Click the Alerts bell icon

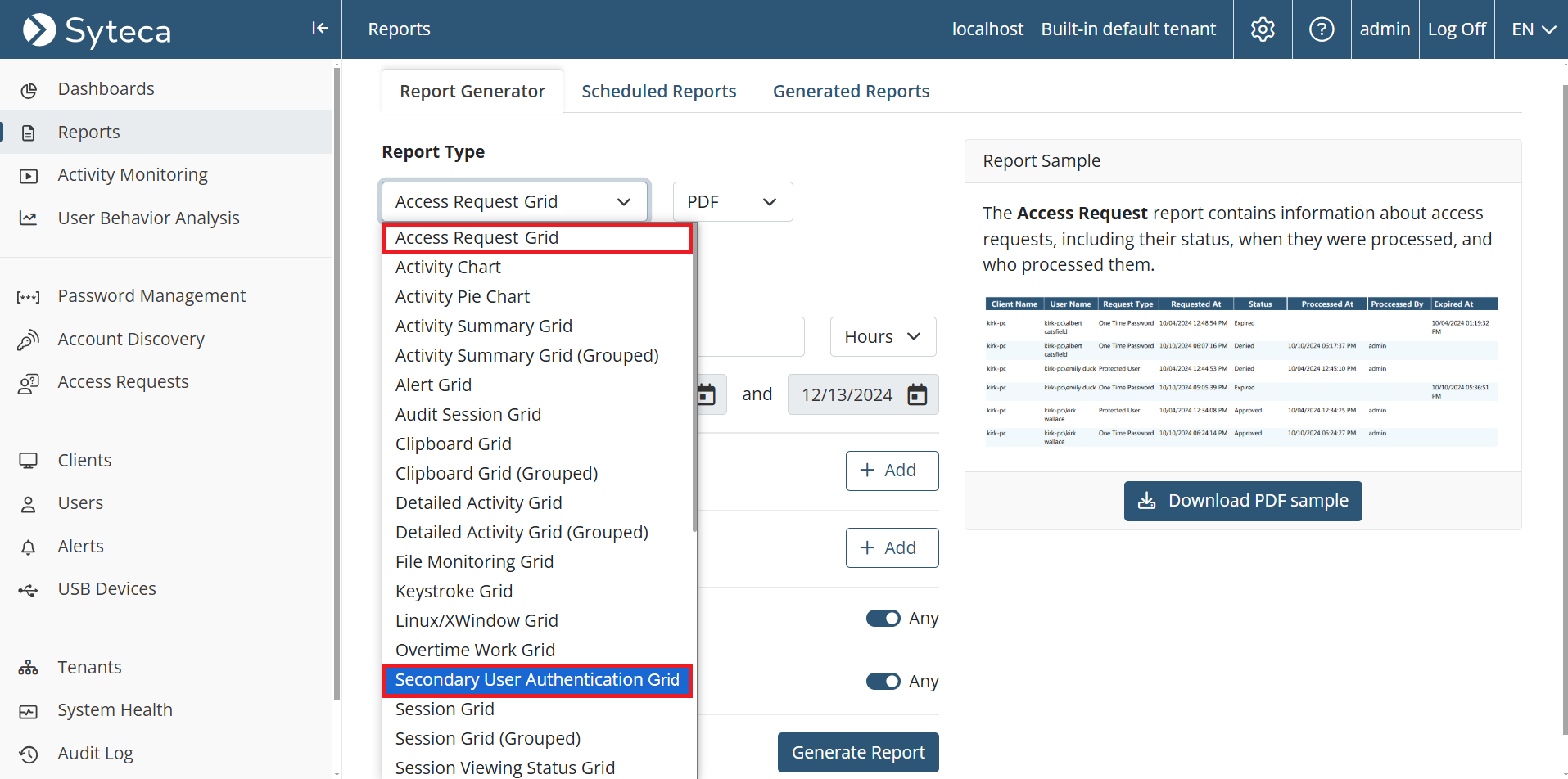(29, 547)
